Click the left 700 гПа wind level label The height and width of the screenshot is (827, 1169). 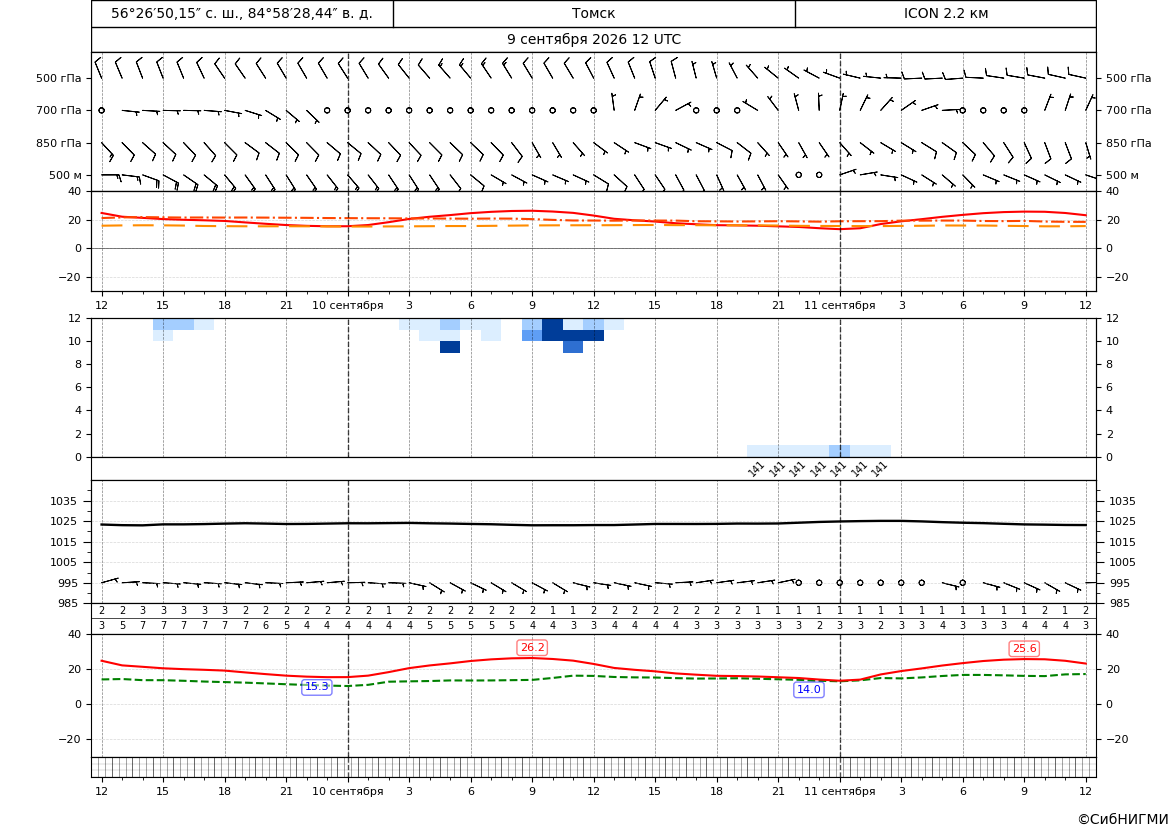[x=59, y=110]
